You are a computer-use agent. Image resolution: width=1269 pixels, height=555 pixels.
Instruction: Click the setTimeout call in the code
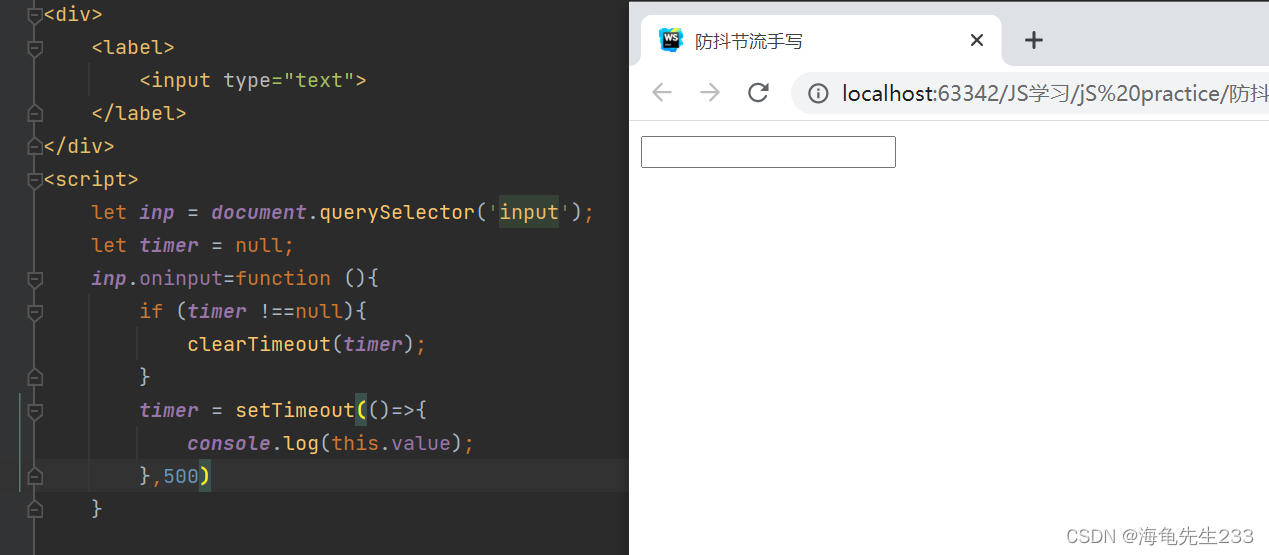click(295, 410)
